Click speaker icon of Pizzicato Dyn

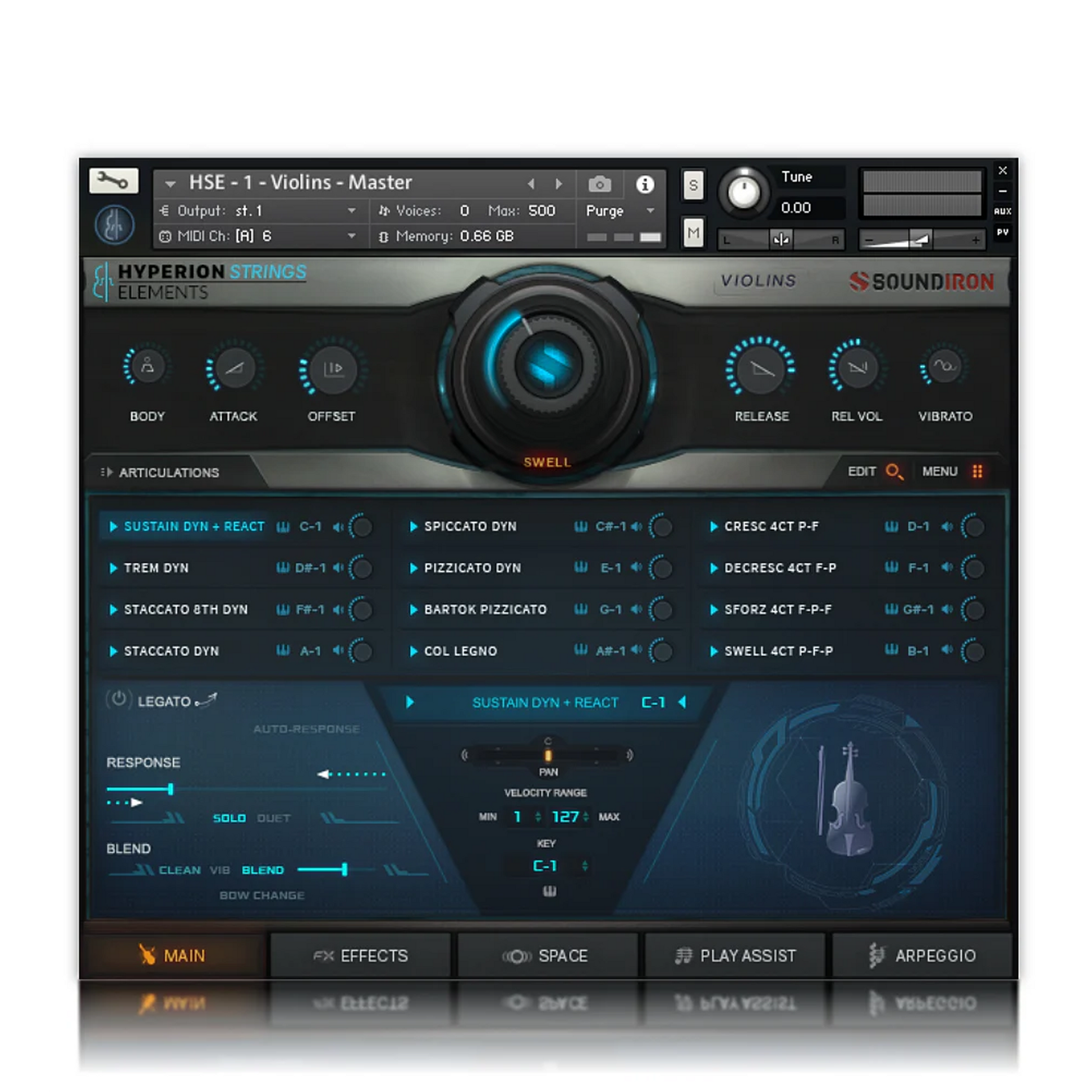point(636,567)
